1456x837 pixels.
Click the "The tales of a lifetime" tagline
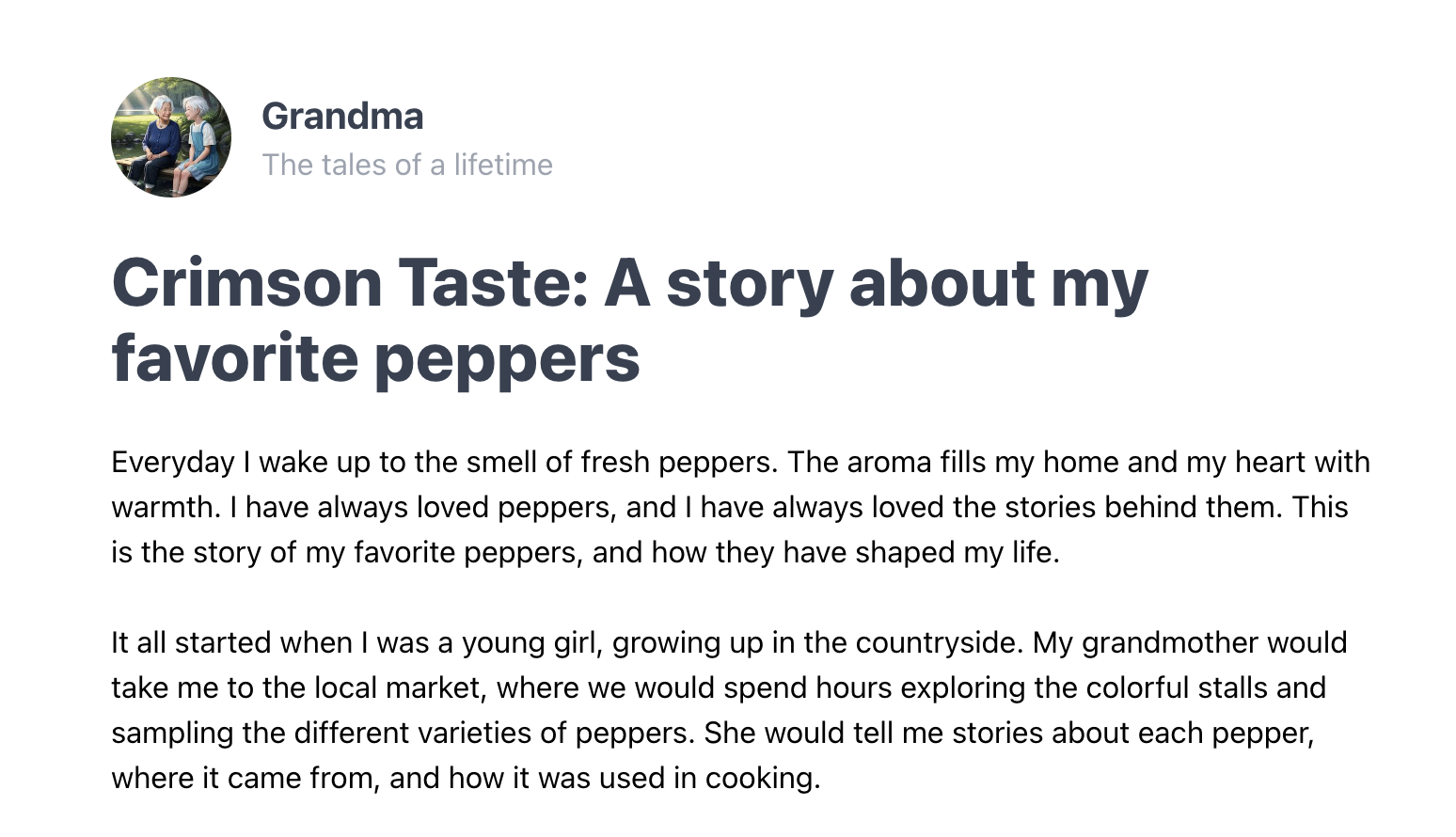point(407,165)
